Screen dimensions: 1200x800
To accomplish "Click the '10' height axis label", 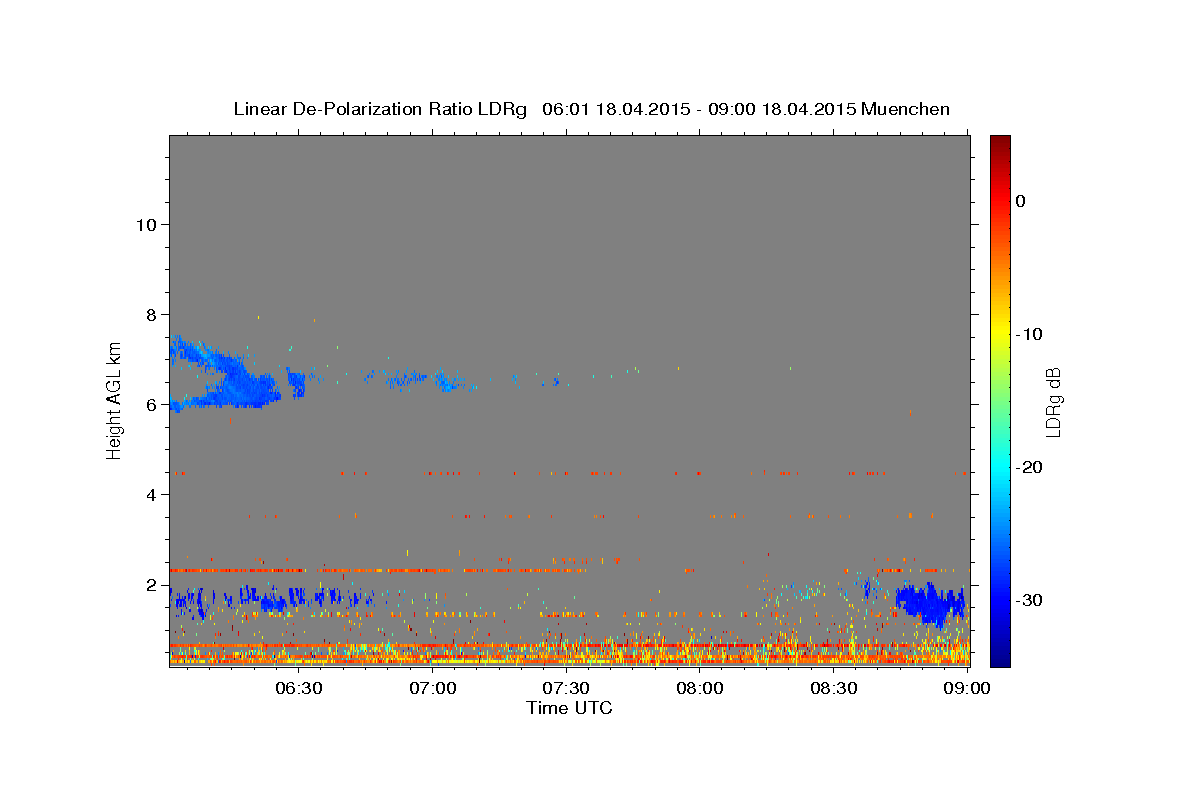I will [x=145, y=224].
